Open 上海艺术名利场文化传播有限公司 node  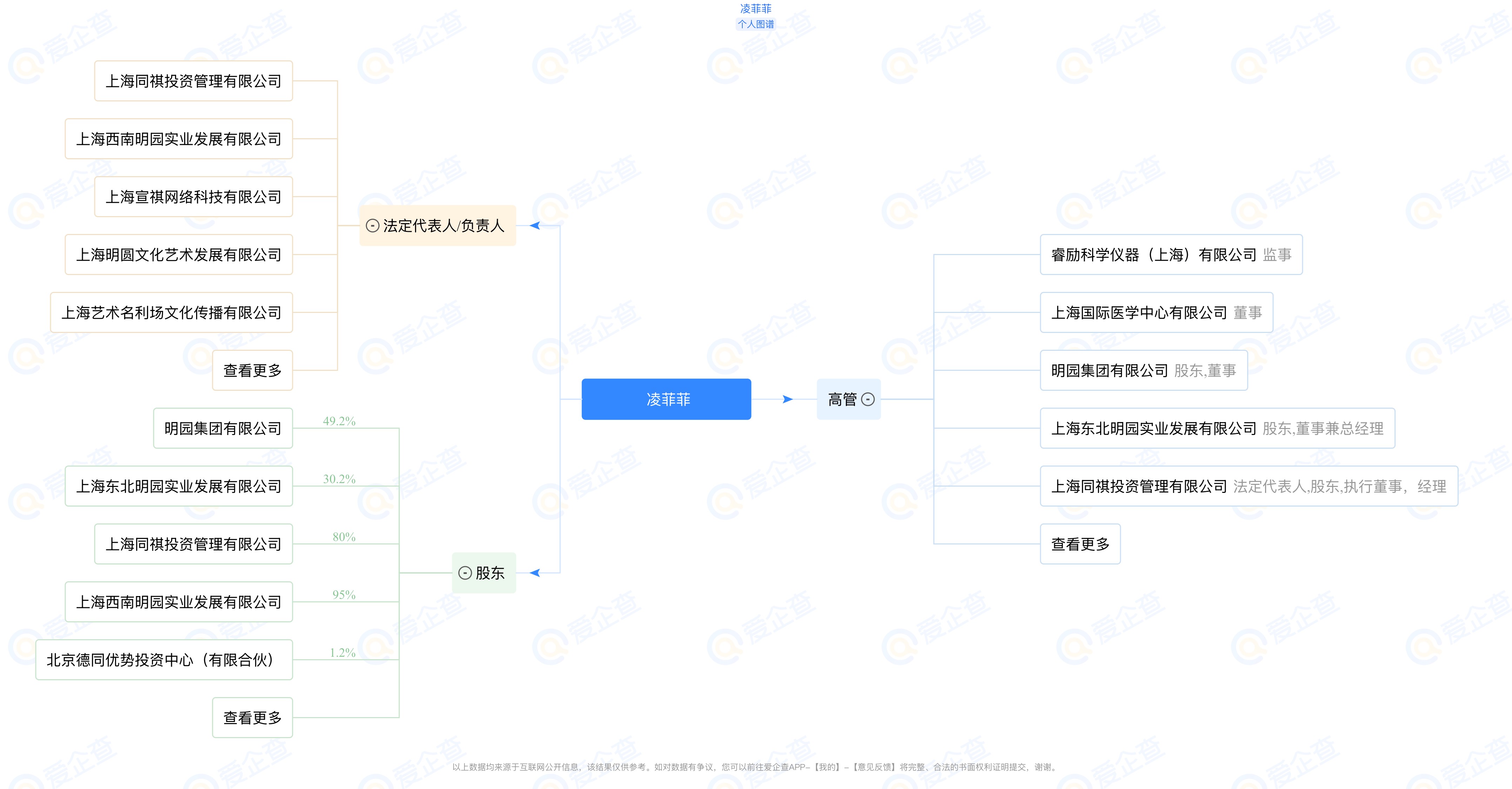coord(172,313)
